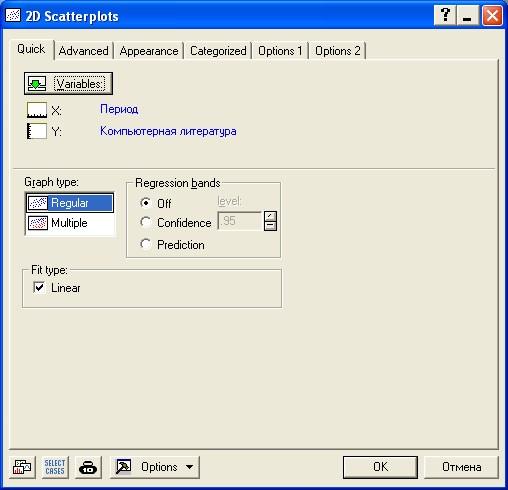The image size is (508, 490).
Task: Click the Y axis variable icon
Action: click(x=37, y=131)
